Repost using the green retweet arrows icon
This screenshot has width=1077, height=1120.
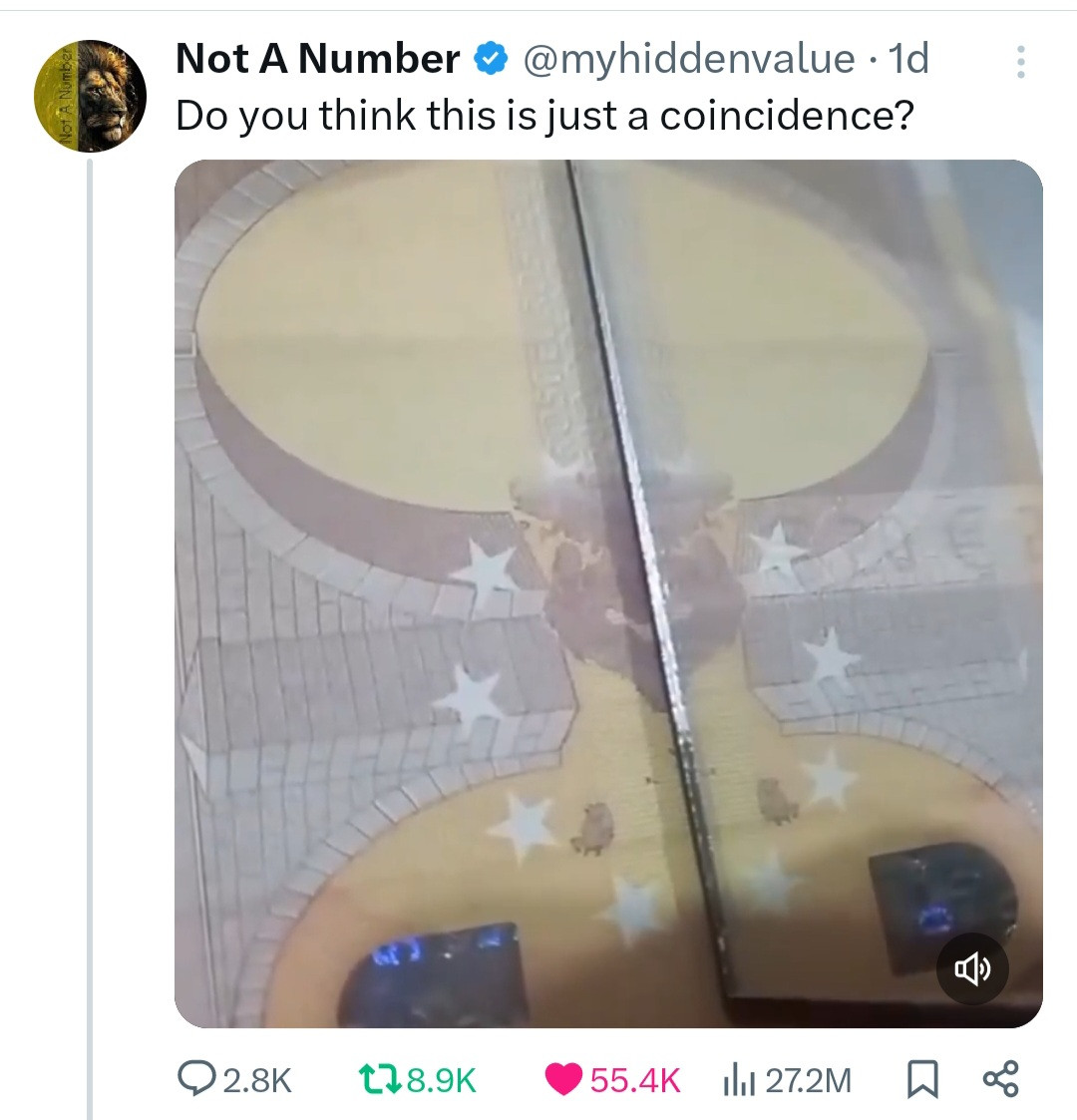coord(380,1078)
